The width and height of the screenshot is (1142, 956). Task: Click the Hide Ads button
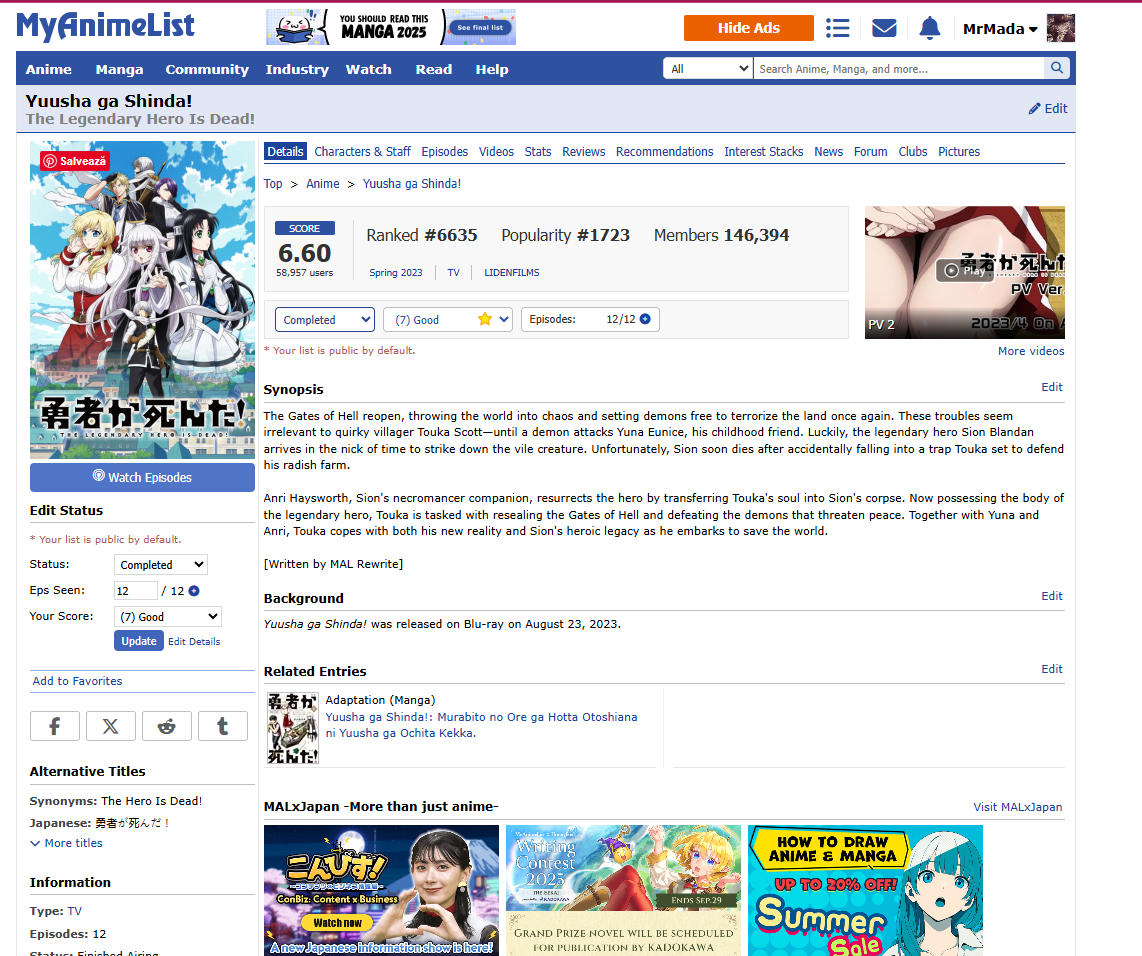tap(749, 28)
